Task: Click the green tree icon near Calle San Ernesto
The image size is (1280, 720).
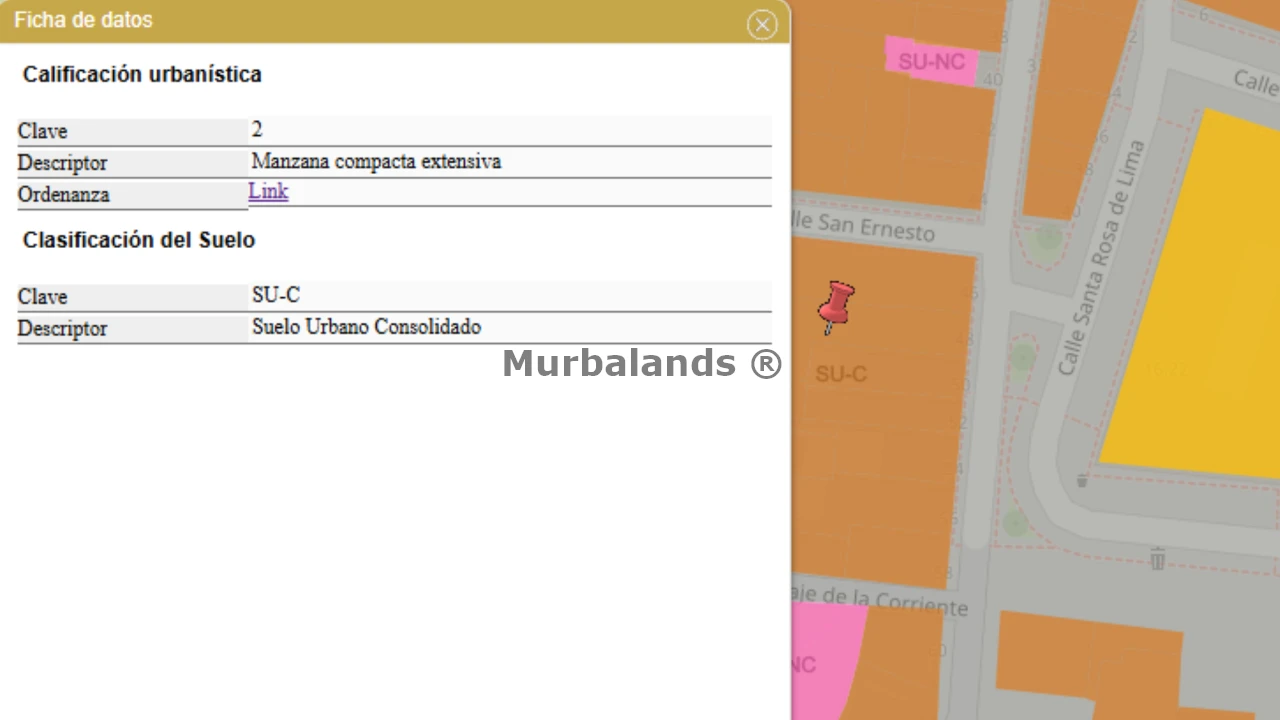Action: point(1047,239)
